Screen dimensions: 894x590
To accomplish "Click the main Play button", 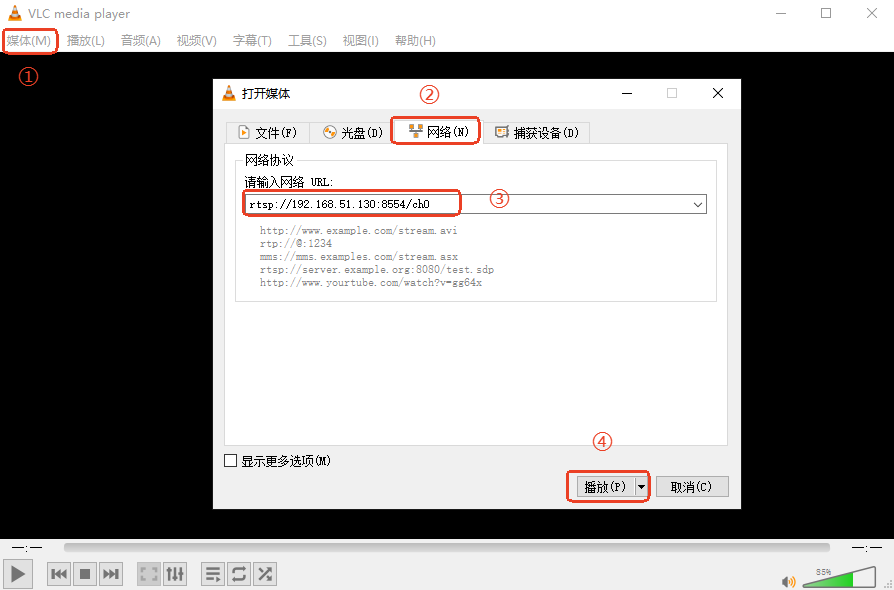I will click(18, 573).
